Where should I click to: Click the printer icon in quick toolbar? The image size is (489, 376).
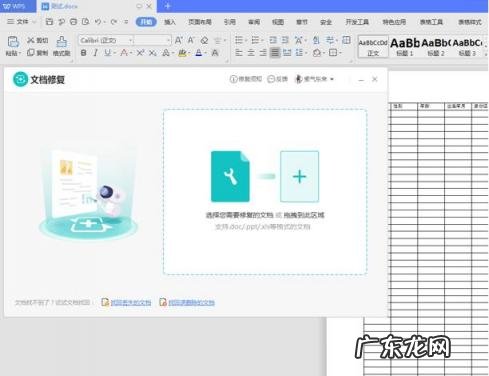(x=73, y=22)
